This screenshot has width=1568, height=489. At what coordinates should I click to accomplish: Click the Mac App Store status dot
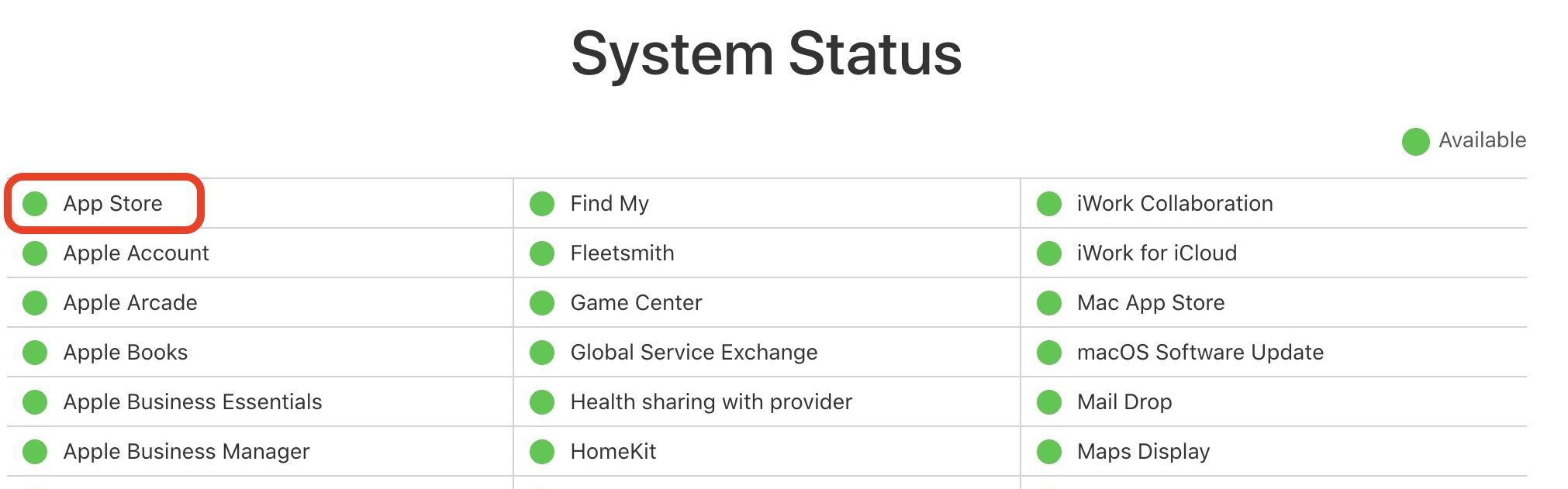point(1049,303)
